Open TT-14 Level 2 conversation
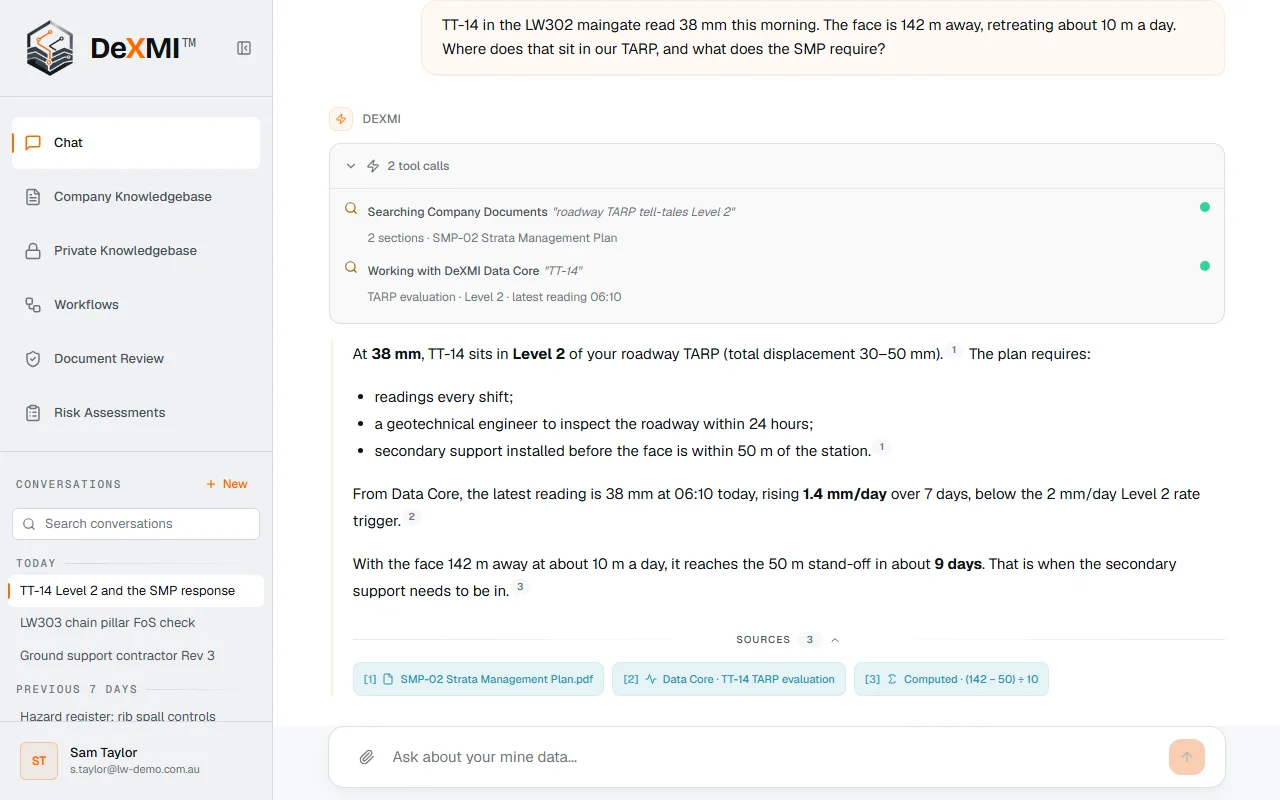1280x800 pixels. point(136,591)
